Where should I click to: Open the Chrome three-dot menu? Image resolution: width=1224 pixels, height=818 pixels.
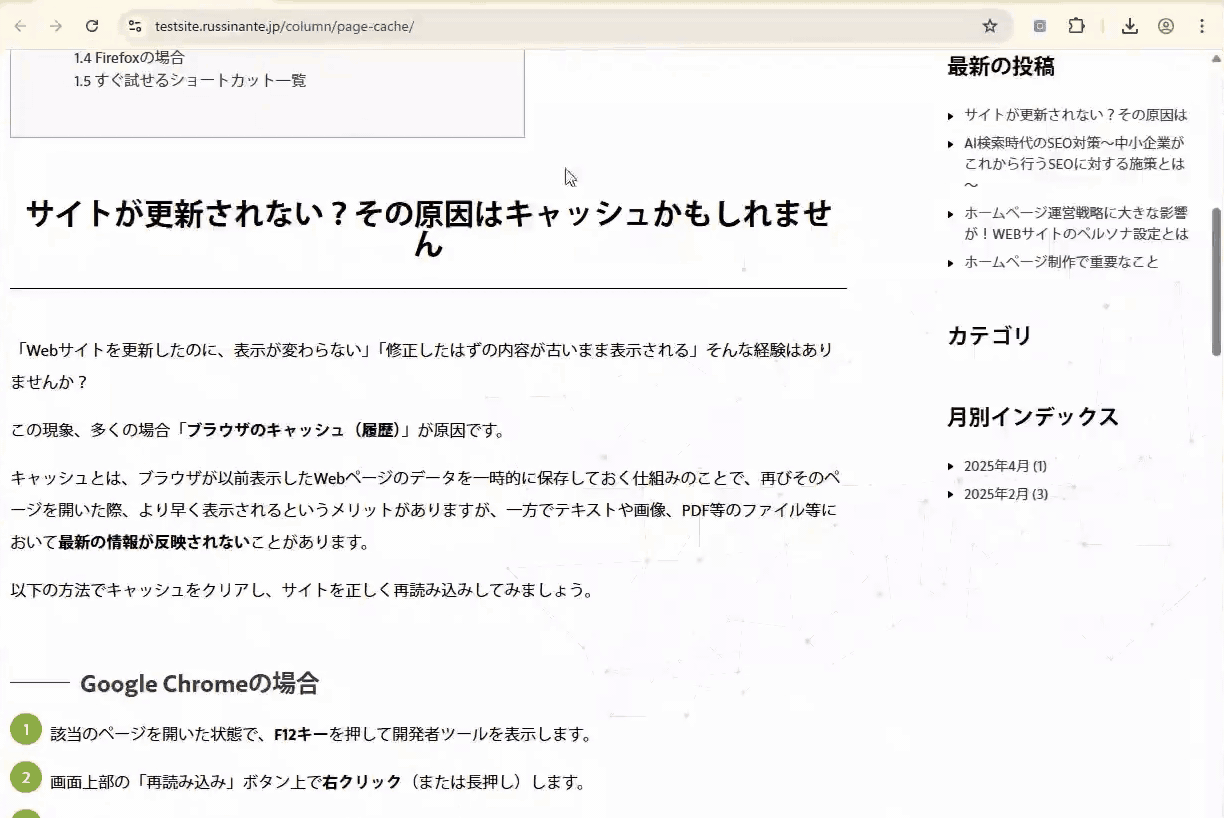1201,26
